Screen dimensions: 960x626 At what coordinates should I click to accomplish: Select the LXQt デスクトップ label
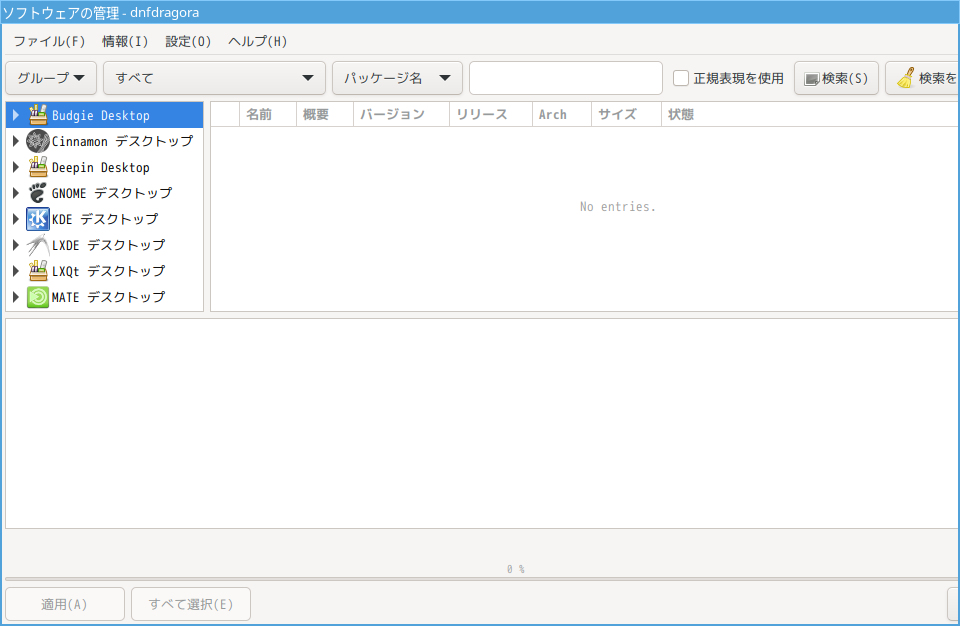[108, 271]
